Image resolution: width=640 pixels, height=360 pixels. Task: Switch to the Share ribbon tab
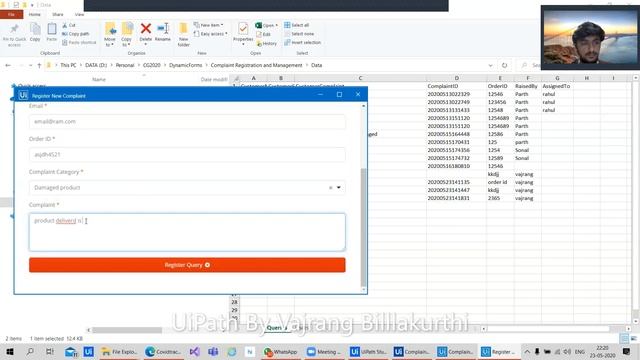coord(58,14)
